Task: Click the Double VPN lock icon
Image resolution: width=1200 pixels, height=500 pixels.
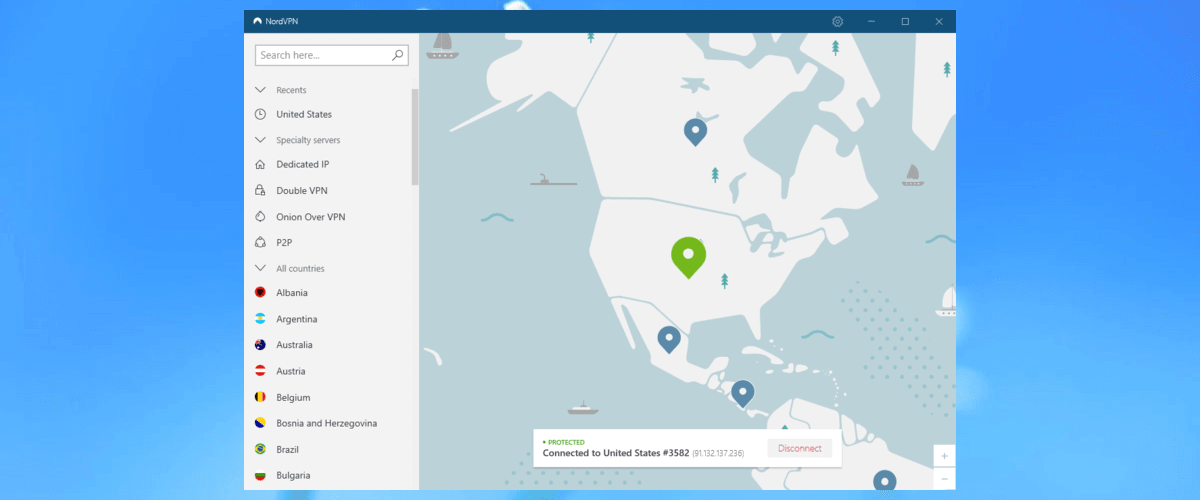Action: pos(260,190)
